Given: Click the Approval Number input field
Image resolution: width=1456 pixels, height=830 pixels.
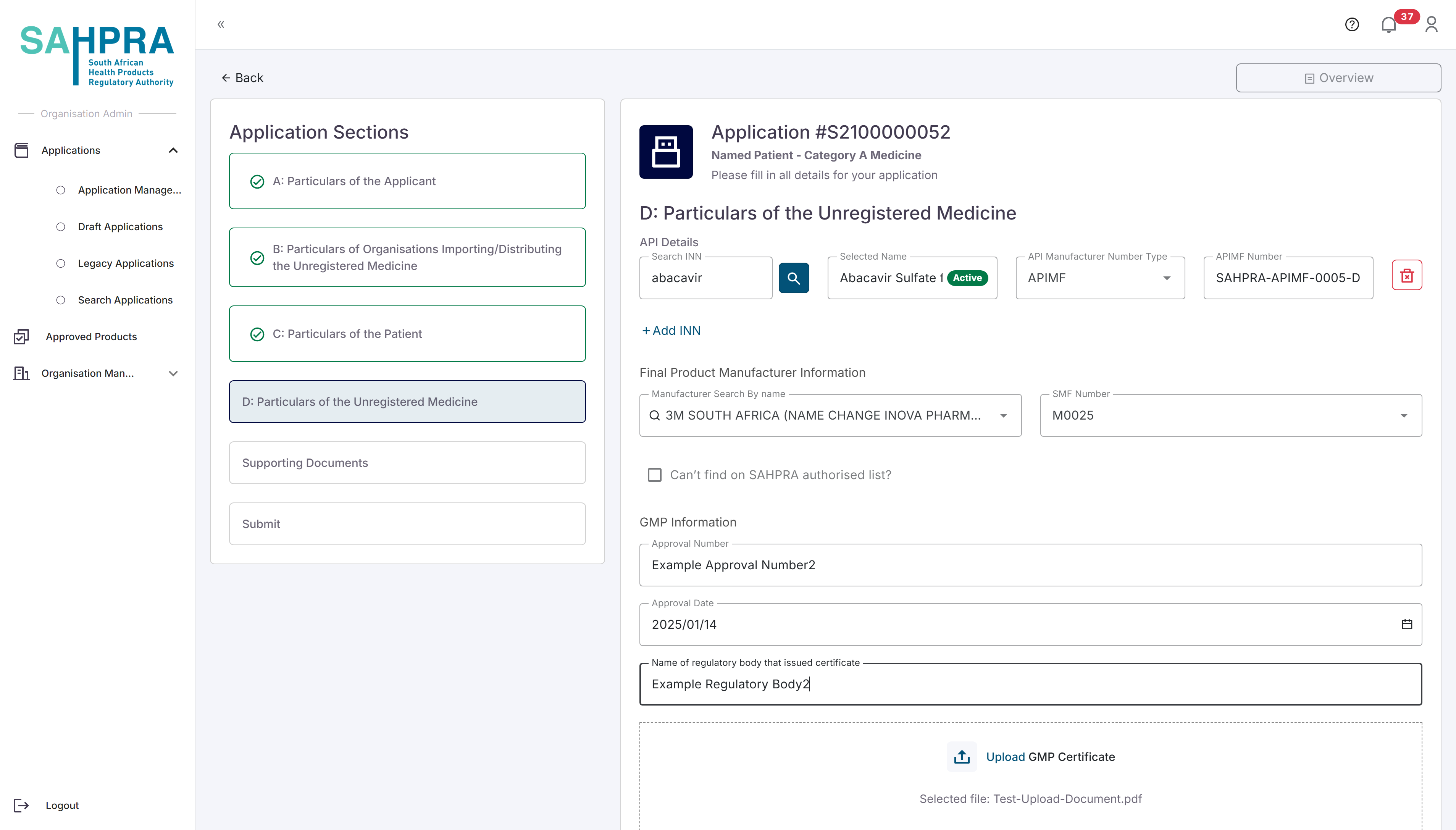Looking at the screenshot, I should pos(1030,565).
